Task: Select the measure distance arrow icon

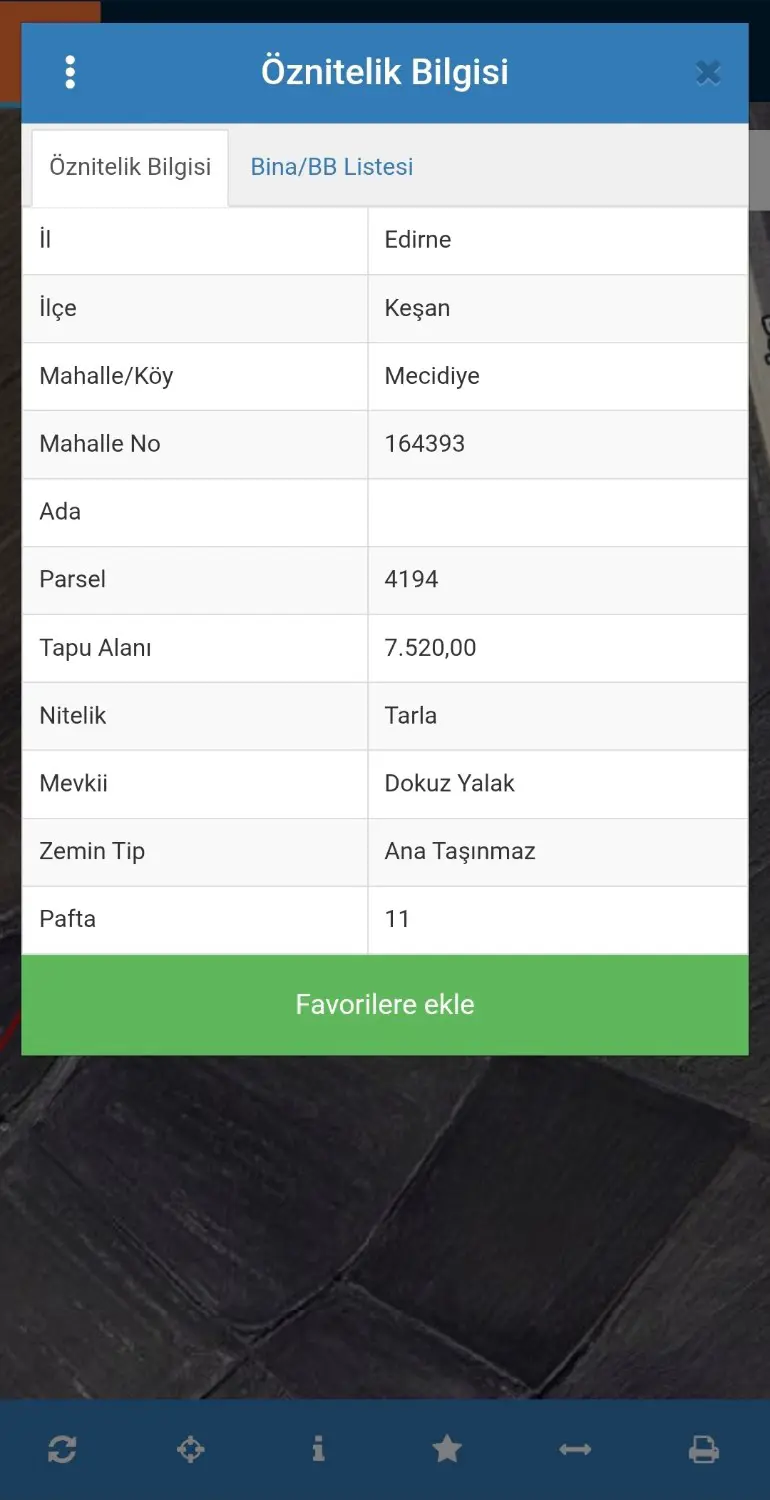Action: click(575, 1449)
